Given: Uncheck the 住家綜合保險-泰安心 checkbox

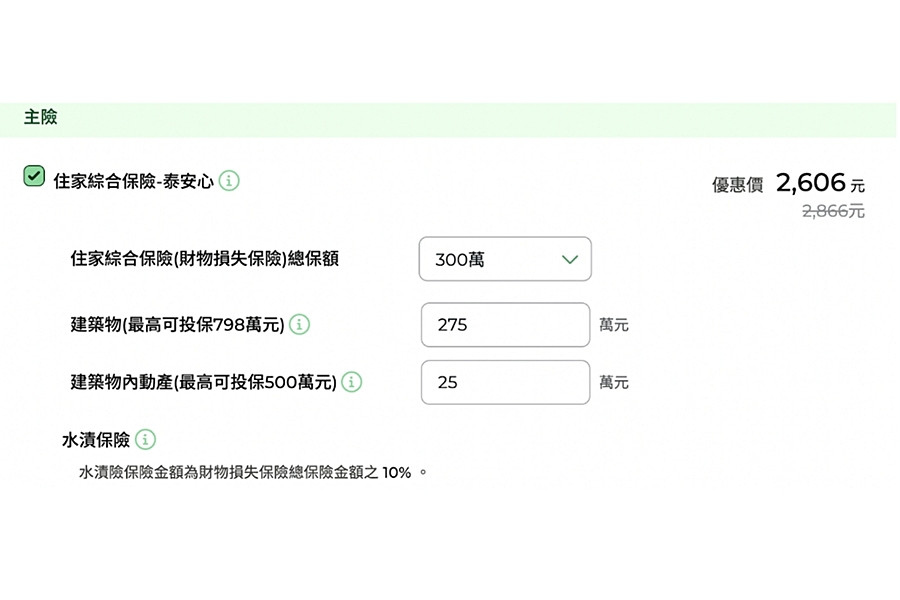Looking at the screenshot, I should [x=34, y=176].
